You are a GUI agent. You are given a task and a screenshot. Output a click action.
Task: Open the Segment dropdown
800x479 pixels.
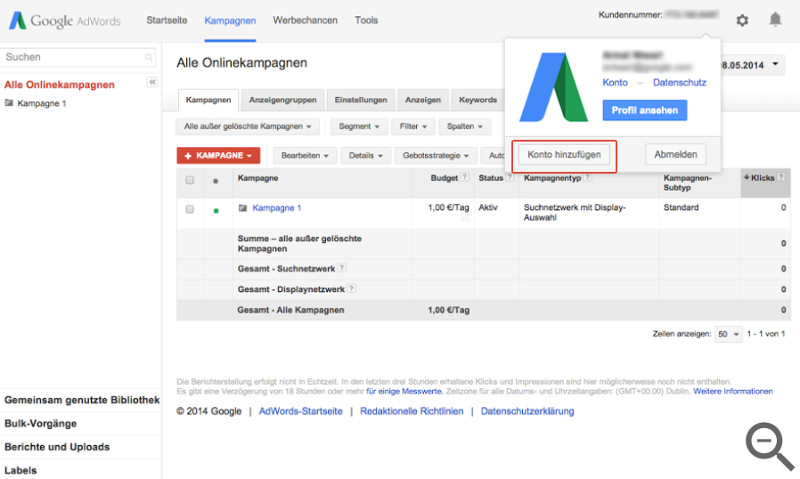(359, 127)
